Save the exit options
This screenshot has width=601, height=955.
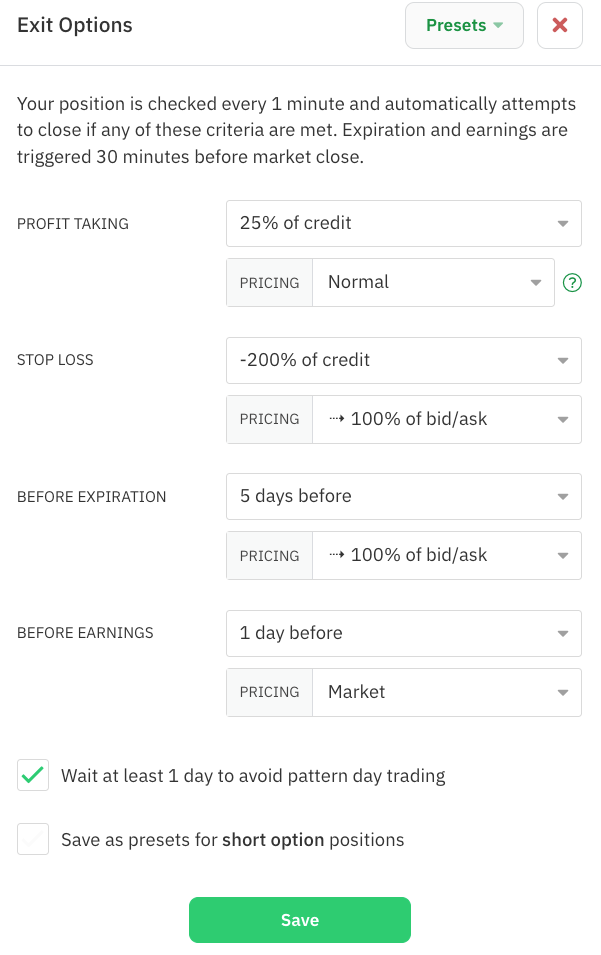300,920
